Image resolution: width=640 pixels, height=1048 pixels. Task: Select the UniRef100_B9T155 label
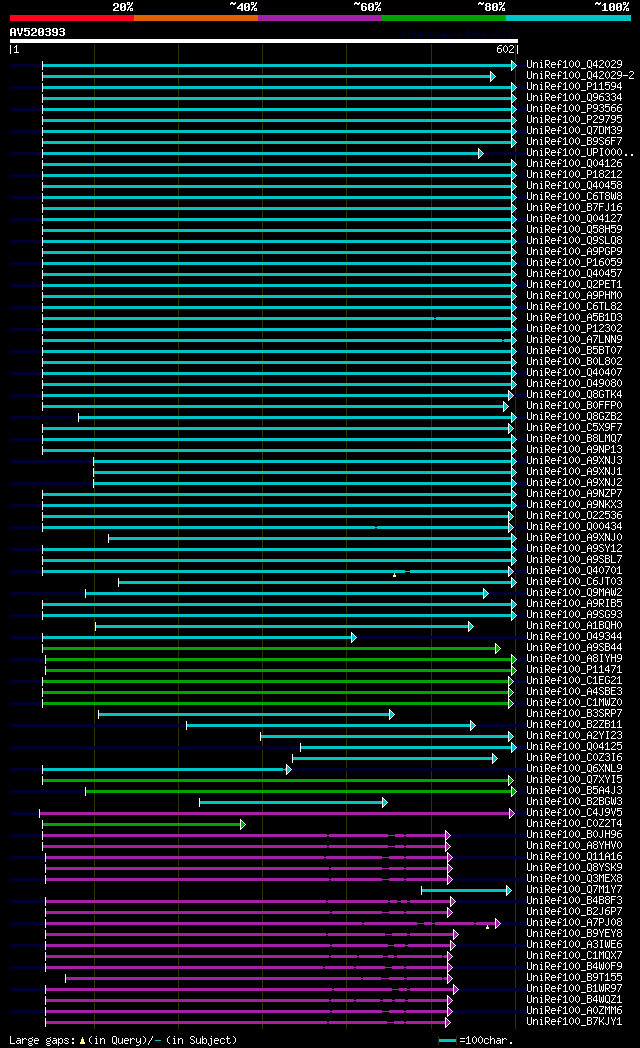574,978
